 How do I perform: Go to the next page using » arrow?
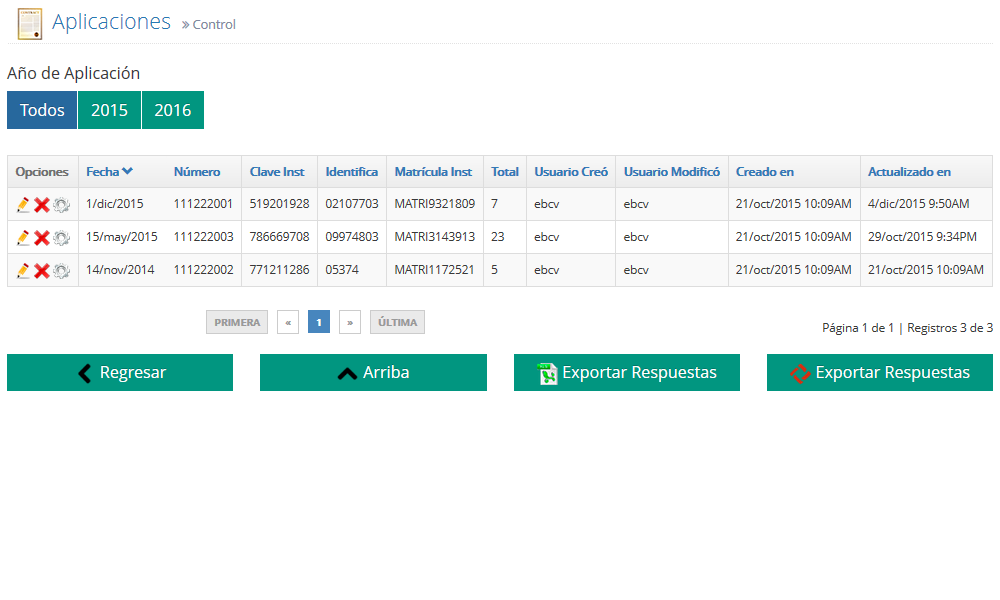(350, 322)
